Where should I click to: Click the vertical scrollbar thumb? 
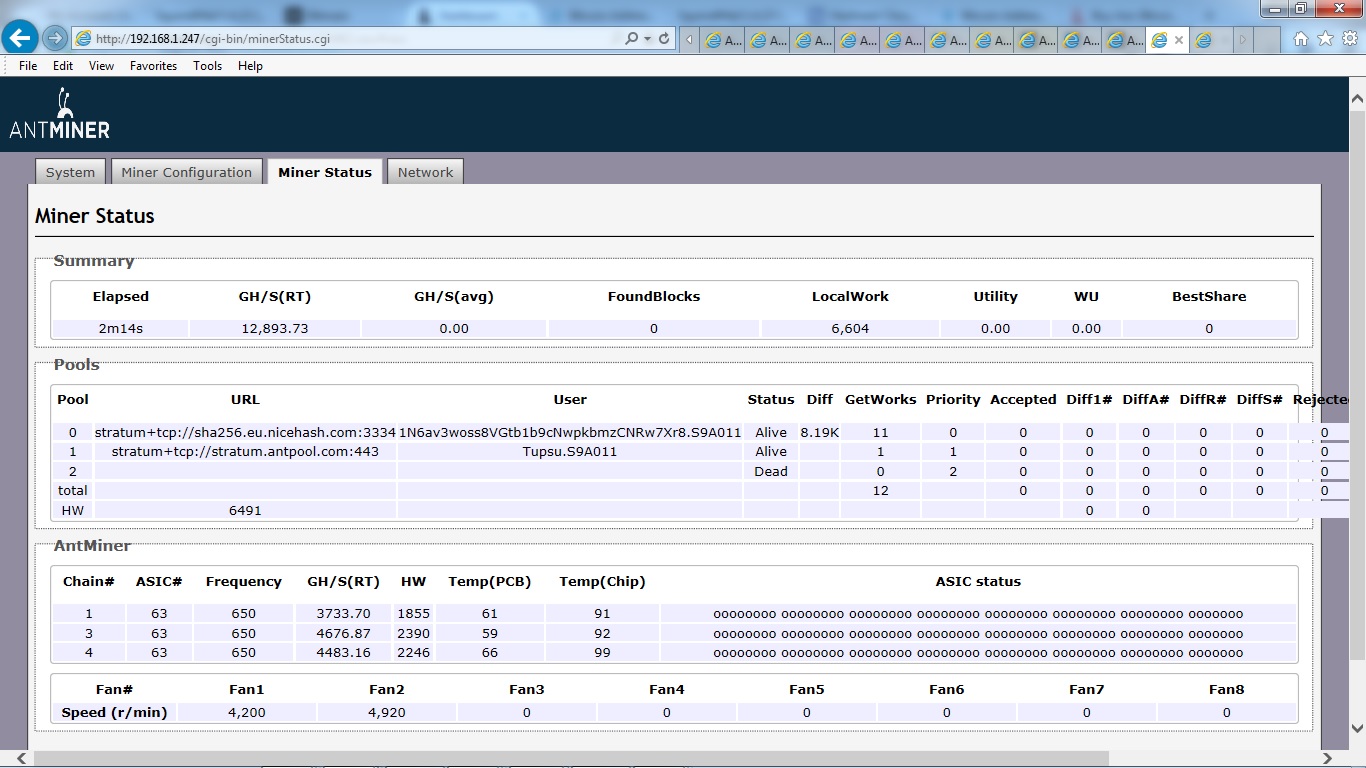pos(1357,384)
